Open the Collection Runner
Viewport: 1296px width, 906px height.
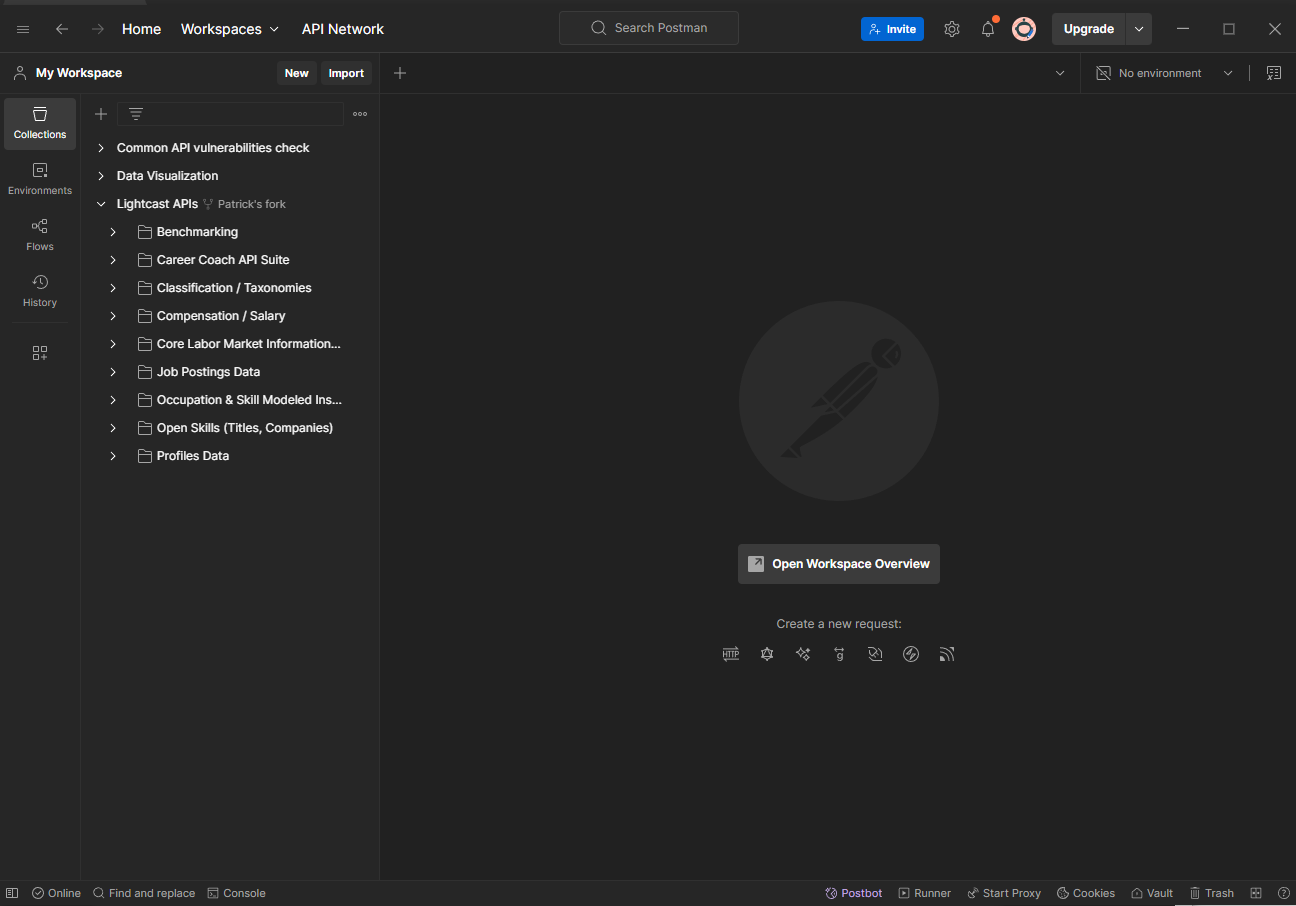coord(925,893)
